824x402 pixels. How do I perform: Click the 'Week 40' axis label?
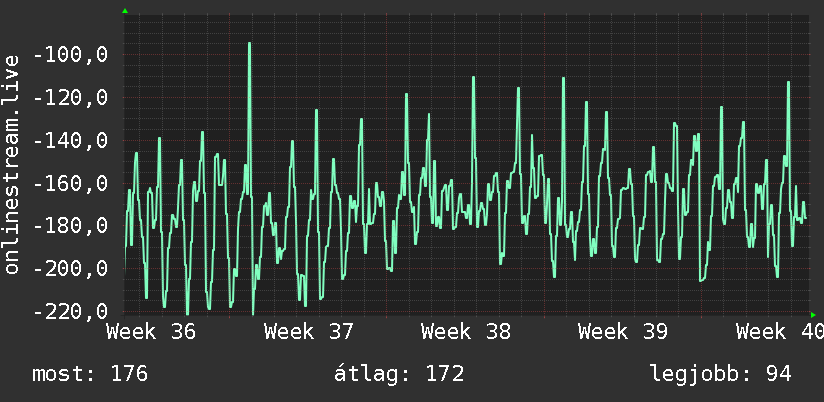point(780,332)
